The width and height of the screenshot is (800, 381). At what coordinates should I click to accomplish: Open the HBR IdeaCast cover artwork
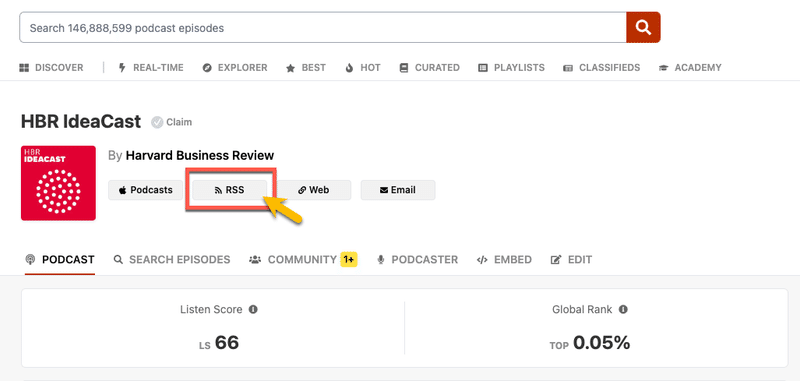click(x=58, y=183)
